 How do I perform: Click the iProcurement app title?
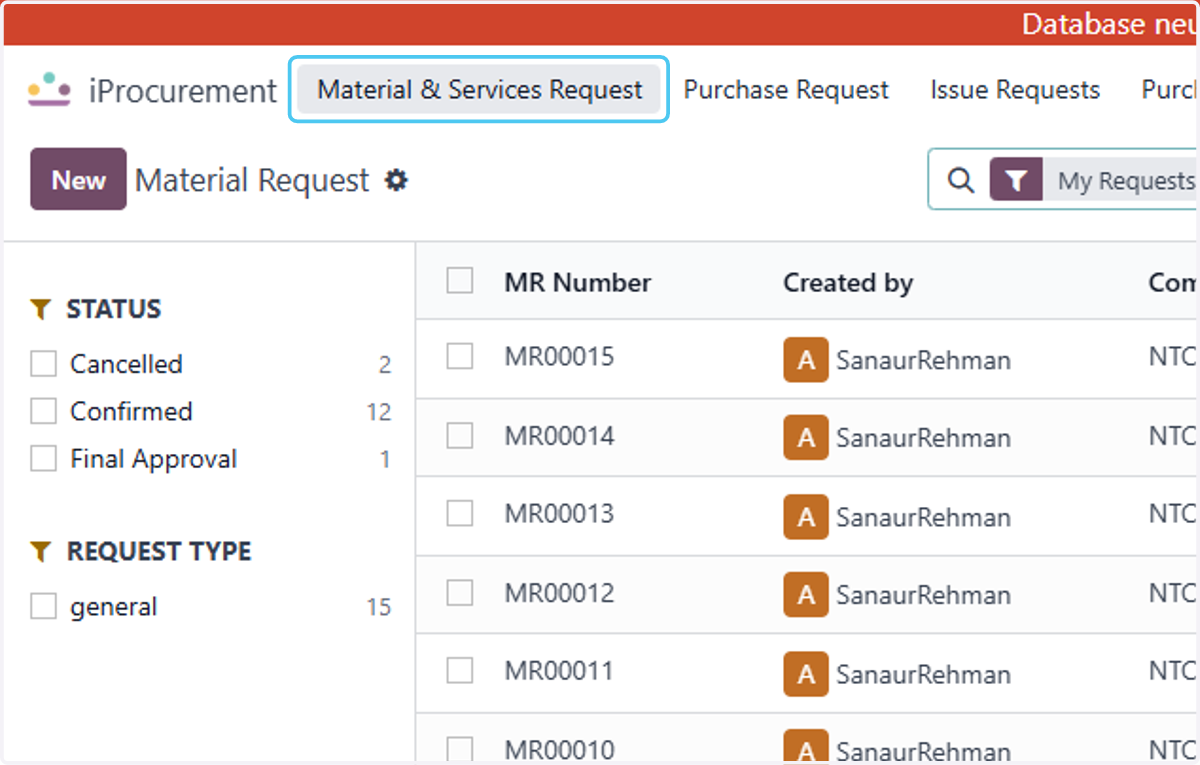(182, 91)
